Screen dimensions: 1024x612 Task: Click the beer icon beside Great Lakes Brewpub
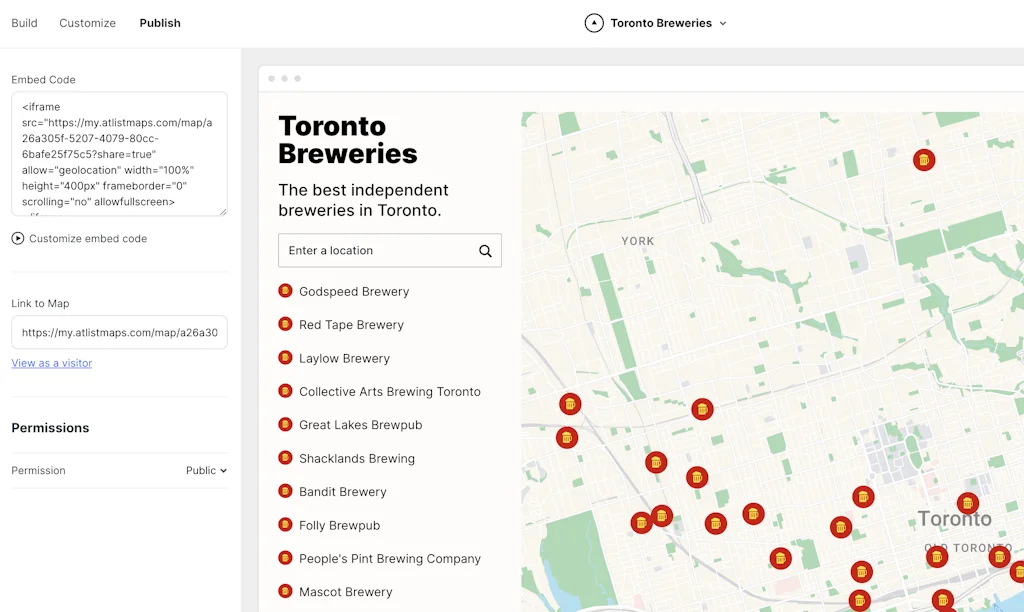285,425
